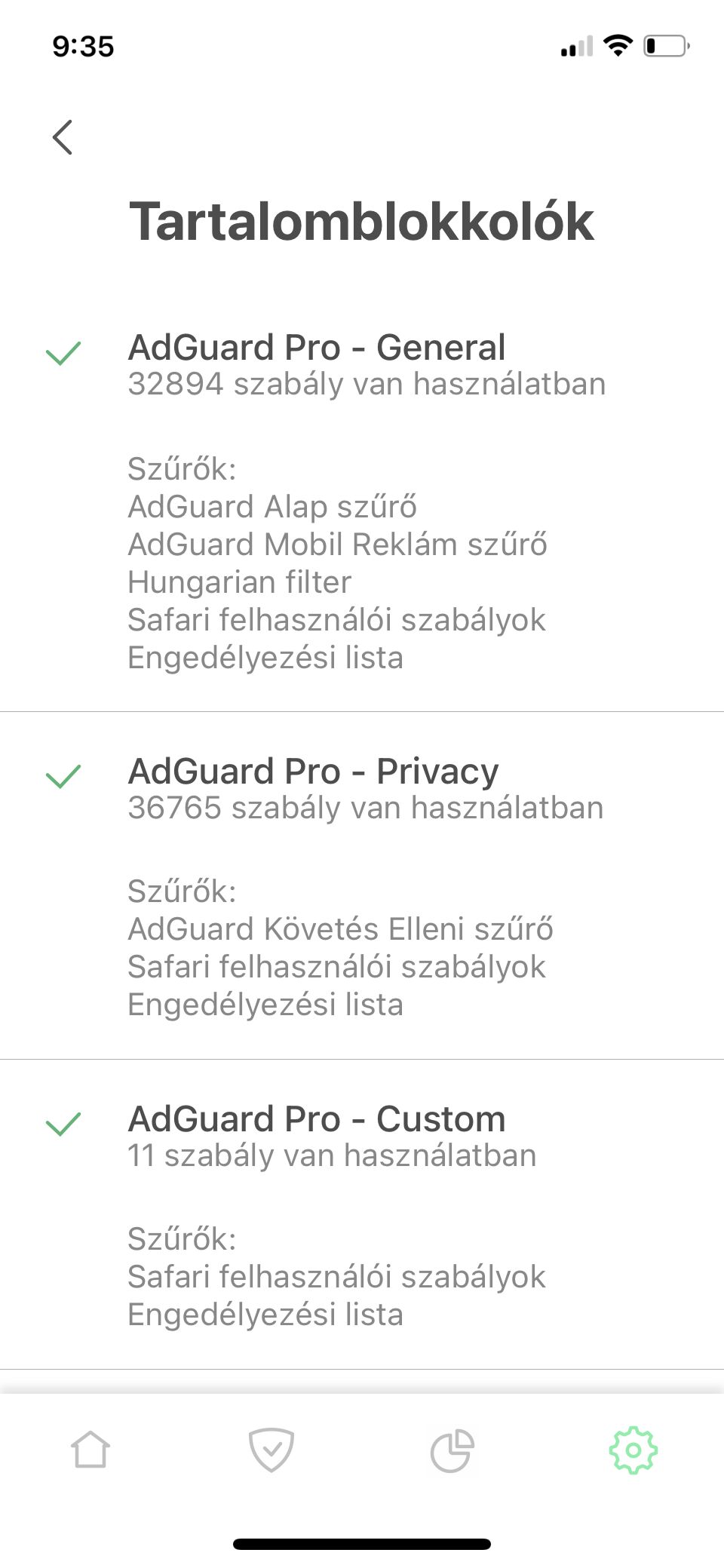Tap the Wi-Fi status icon

click(618, 46)
